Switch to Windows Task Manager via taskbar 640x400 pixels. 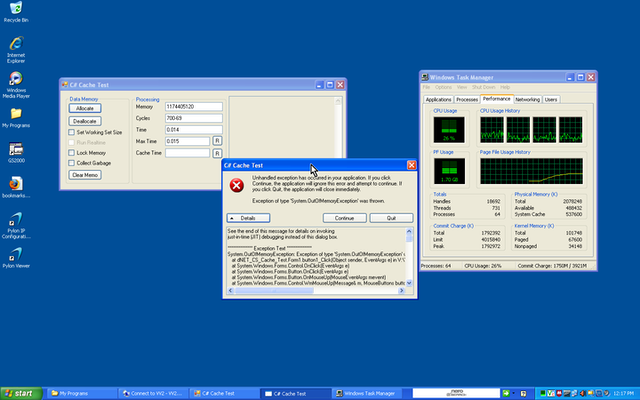(367, 393)
